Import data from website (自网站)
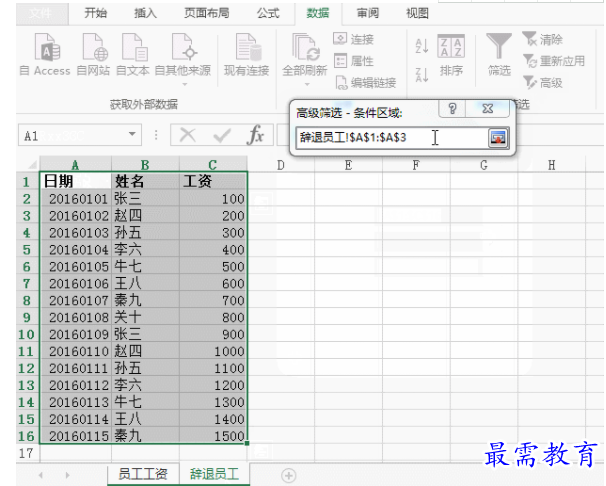 tap(93, 54)
